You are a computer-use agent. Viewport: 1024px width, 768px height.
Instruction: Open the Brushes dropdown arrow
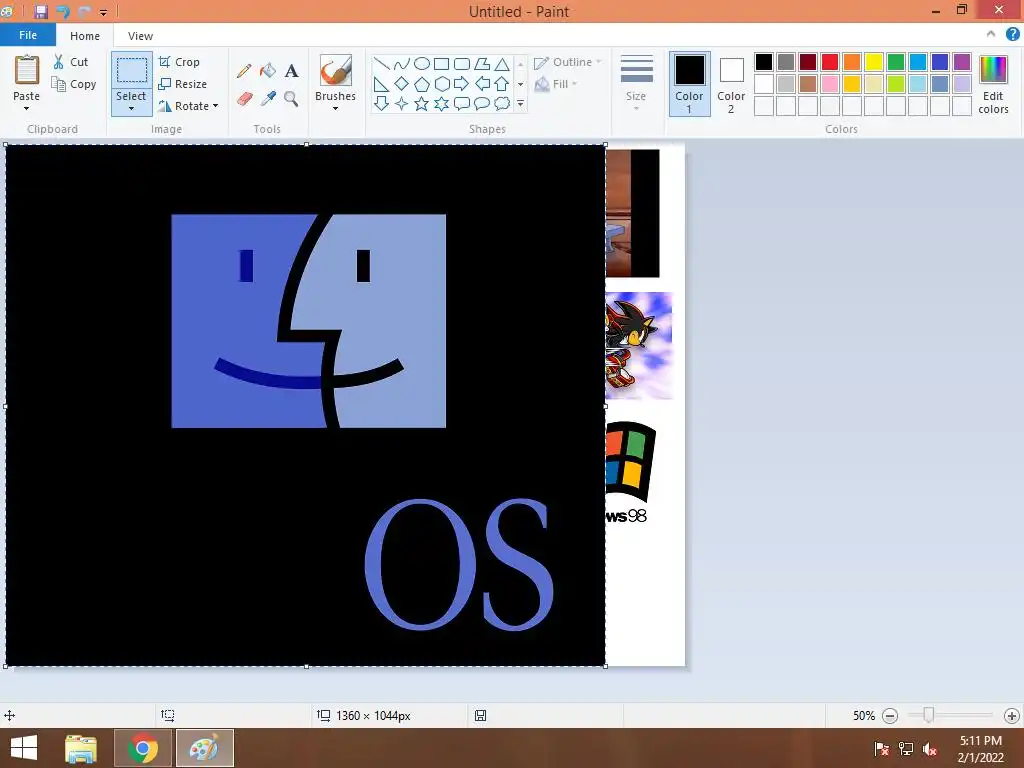336,108
